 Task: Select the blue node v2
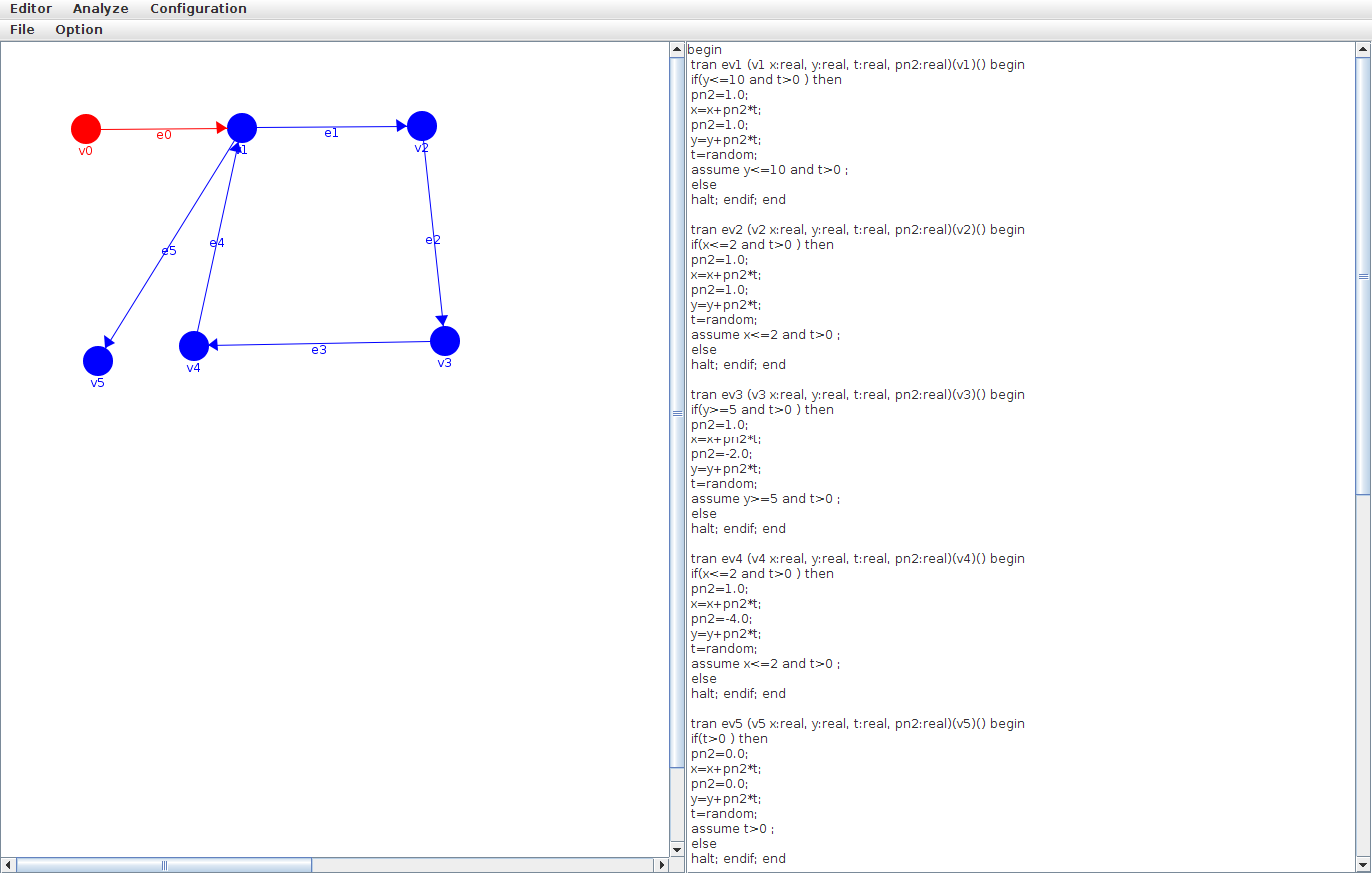coord(422,126)
